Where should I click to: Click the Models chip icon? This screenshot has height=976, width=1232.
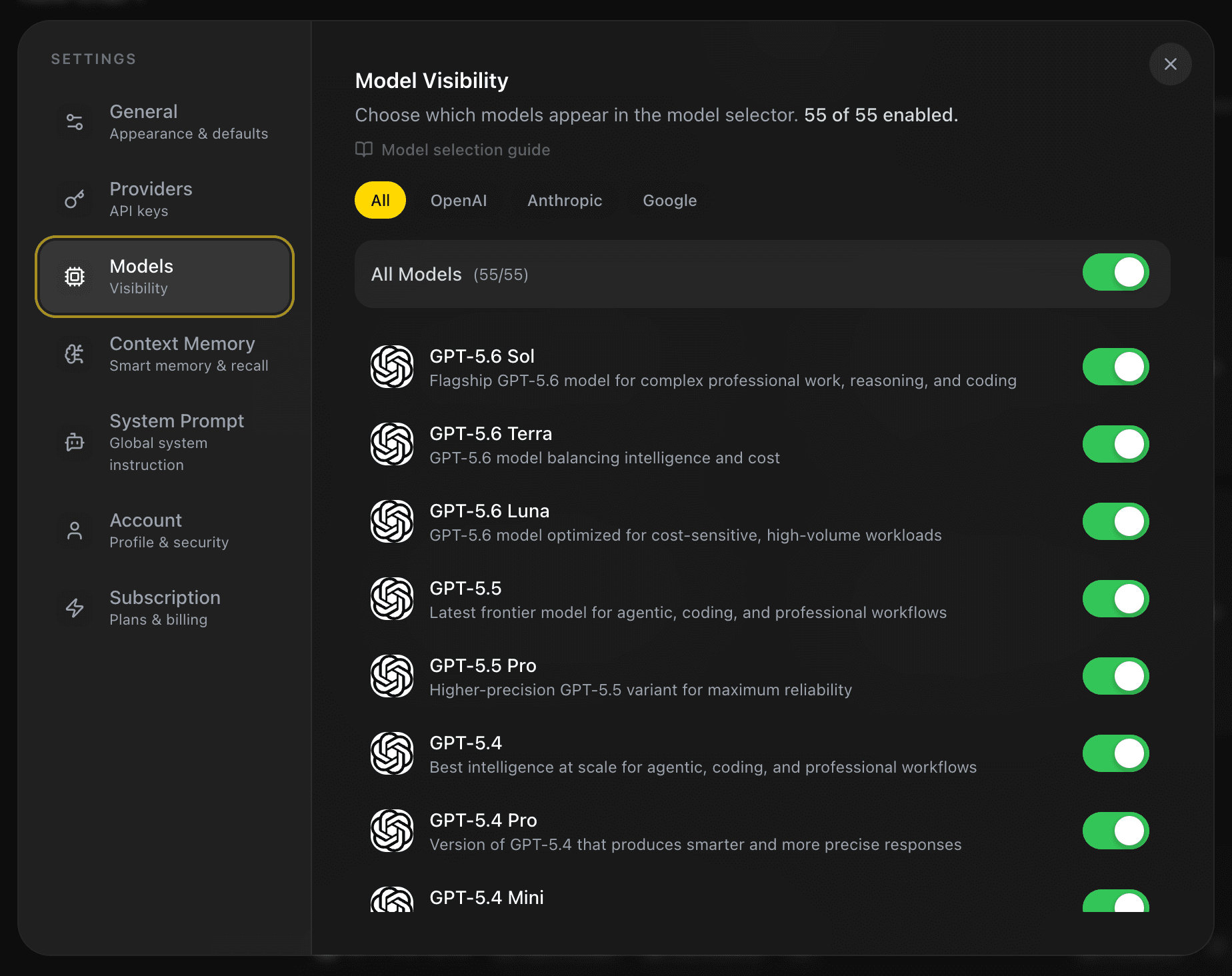pyautogui.click(x=75, y=276)
